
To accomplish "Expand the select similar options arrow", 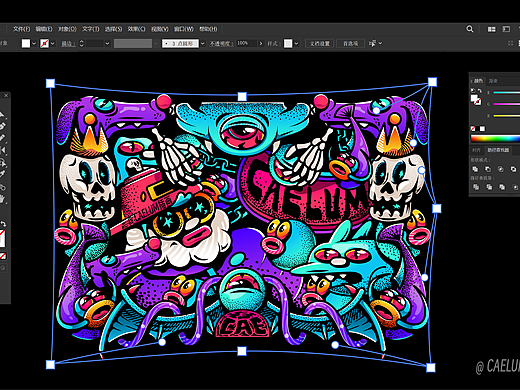I will click(x=380, y=43).
